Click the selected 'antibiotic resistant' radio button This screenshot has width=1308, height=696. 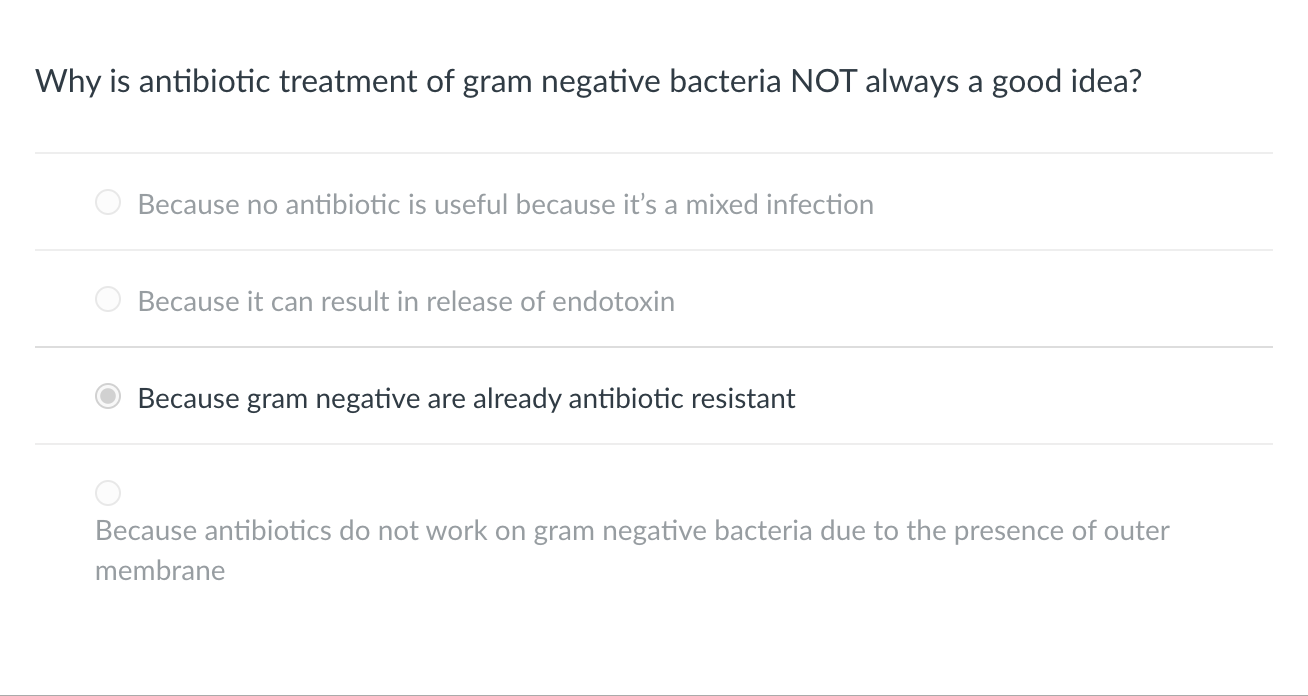[107, 396]
